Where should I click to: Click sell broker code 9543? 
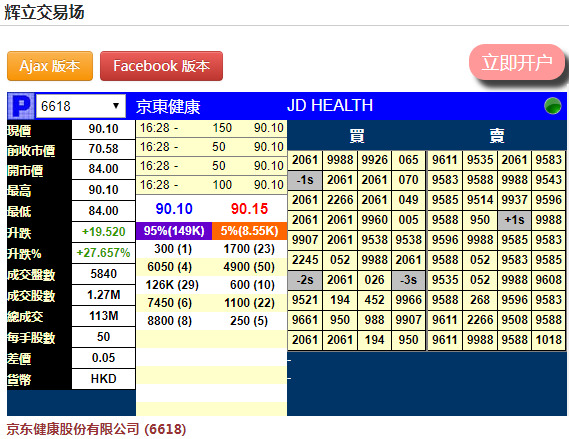[x=549, y=180]
